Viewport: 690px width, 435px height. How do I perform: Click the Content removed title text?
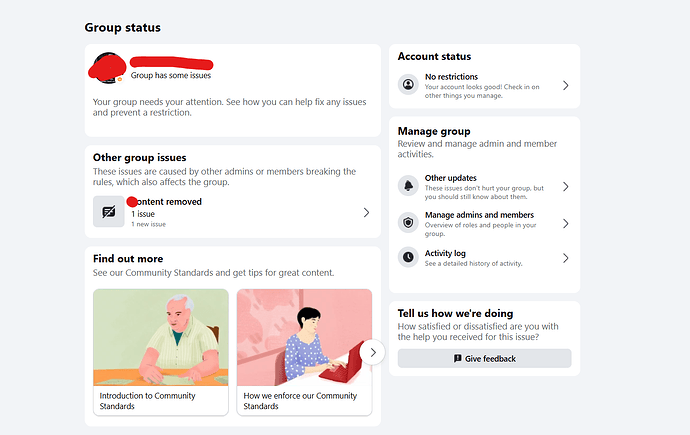pyautogui.click(x=164, y=201)
